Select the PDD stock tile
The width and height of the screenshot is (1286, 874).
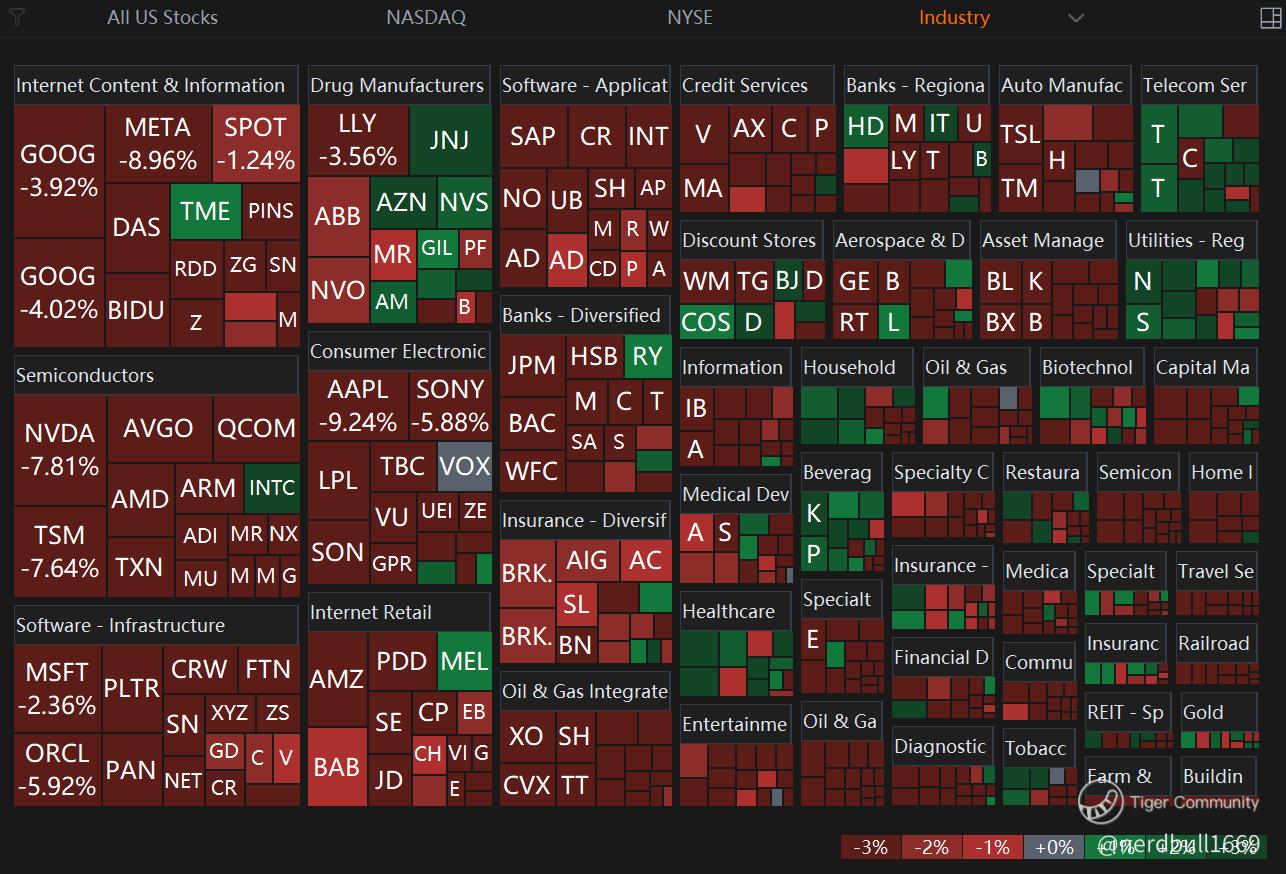point(403,662)
